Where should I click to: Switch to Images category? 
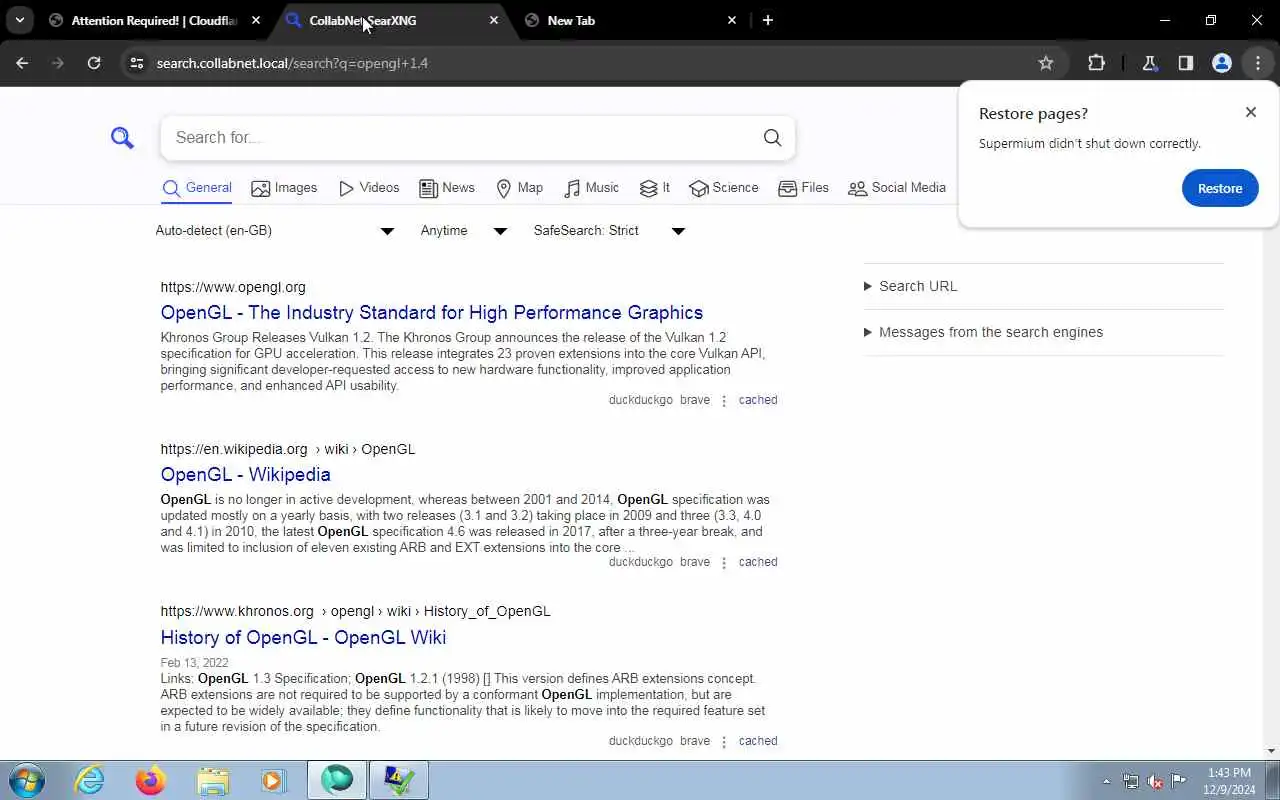284,188
